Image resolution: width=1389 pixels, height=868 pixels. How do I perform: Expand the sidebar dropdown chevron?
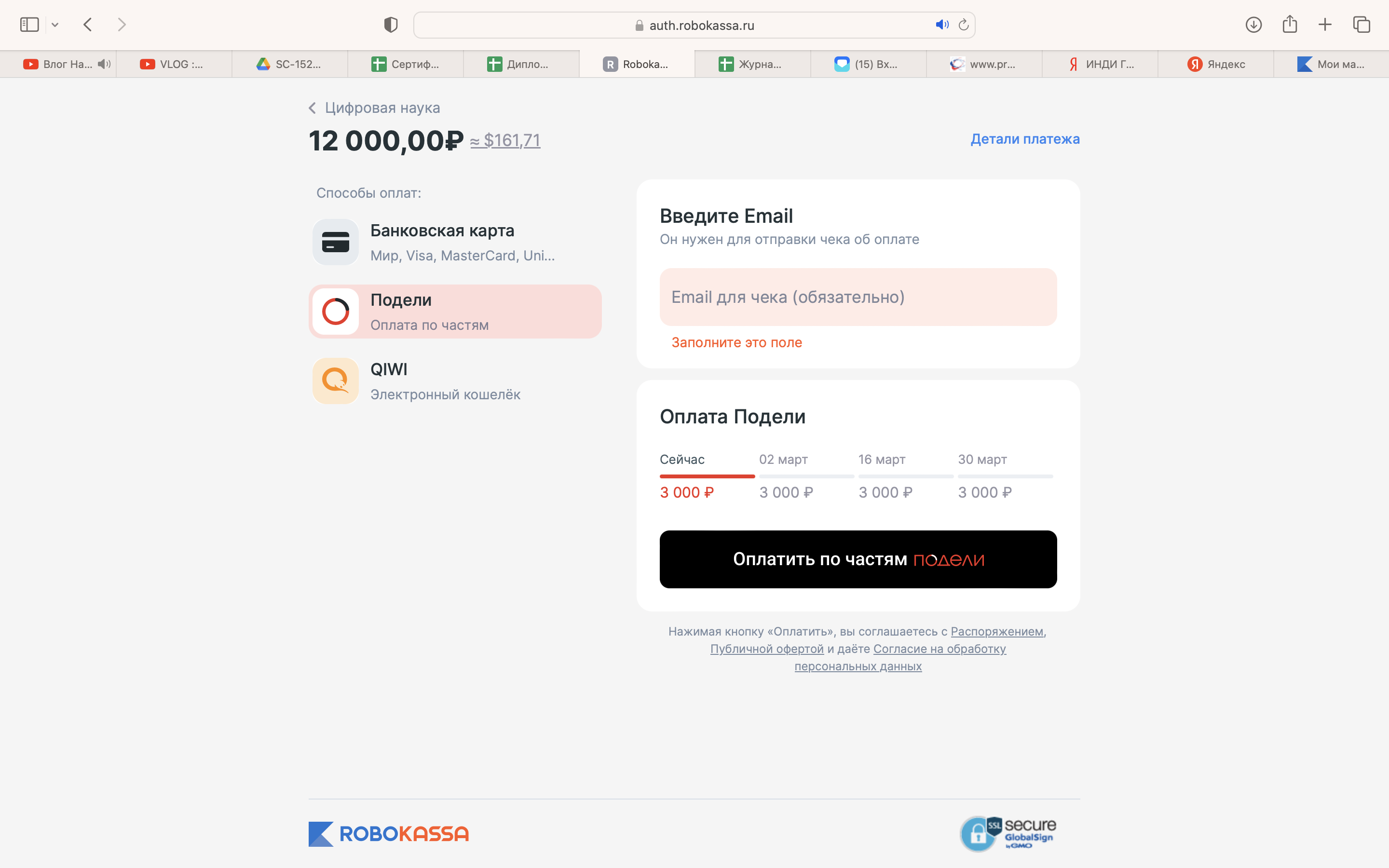click(55, 25)
